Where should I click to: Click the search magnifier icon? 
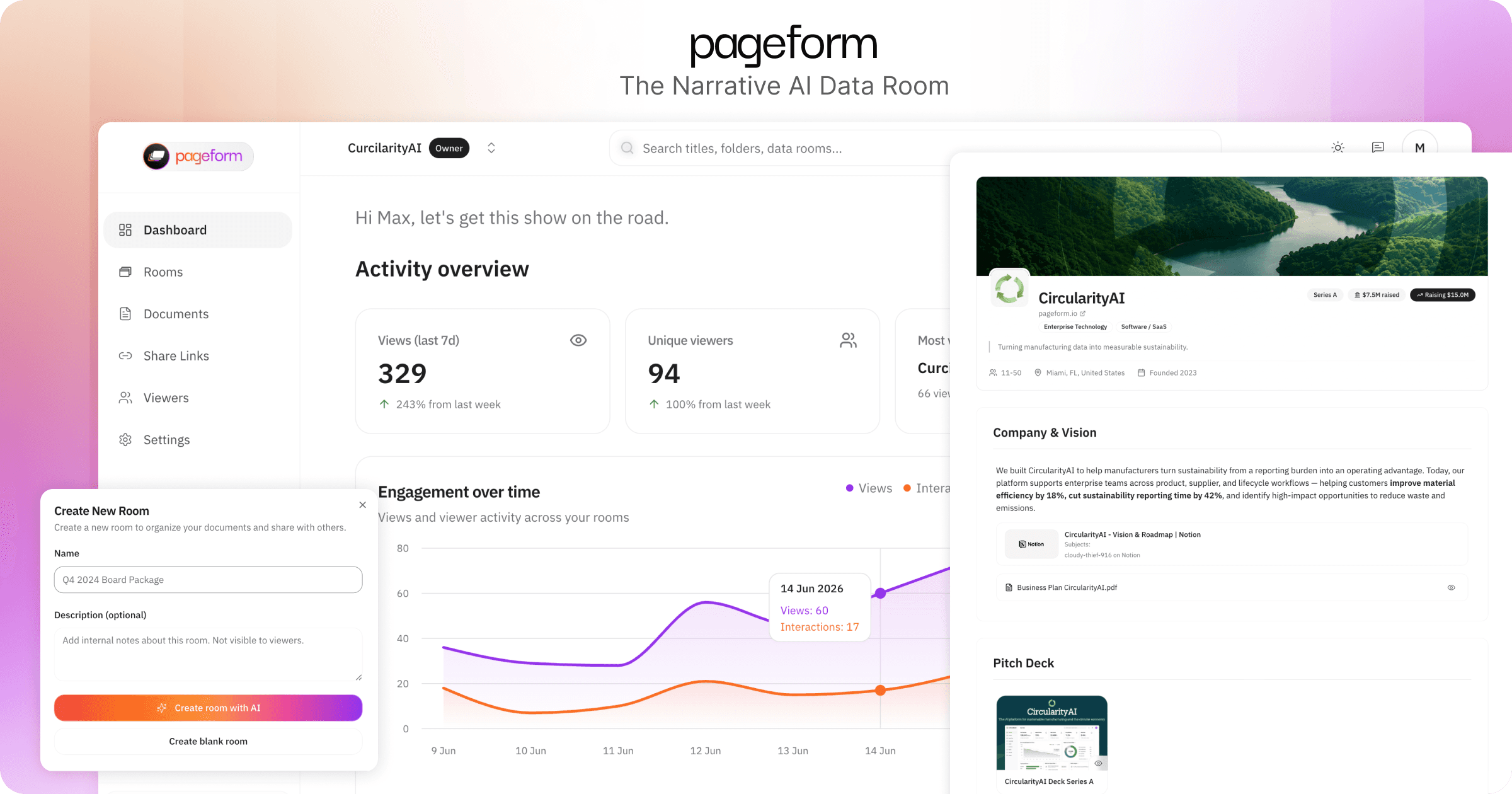point(627,148)
